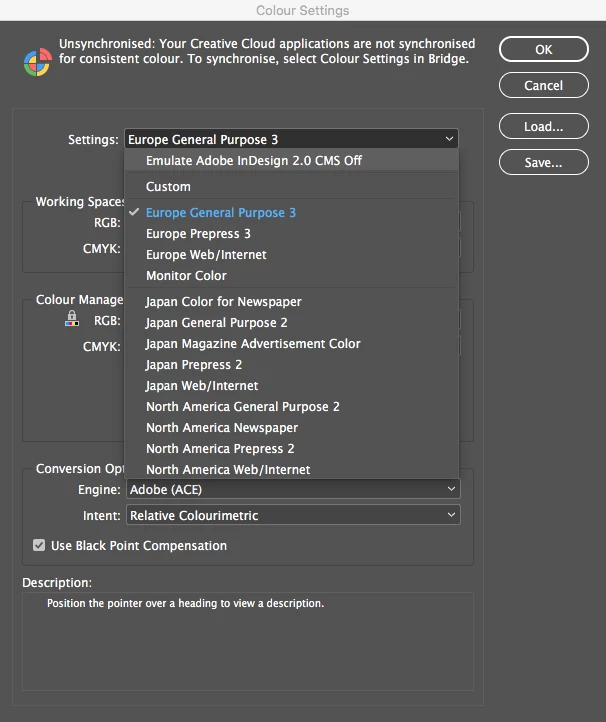Choose North America Web/Internet preset
This screenshot has width=606, height=722.
pos(291,469)
